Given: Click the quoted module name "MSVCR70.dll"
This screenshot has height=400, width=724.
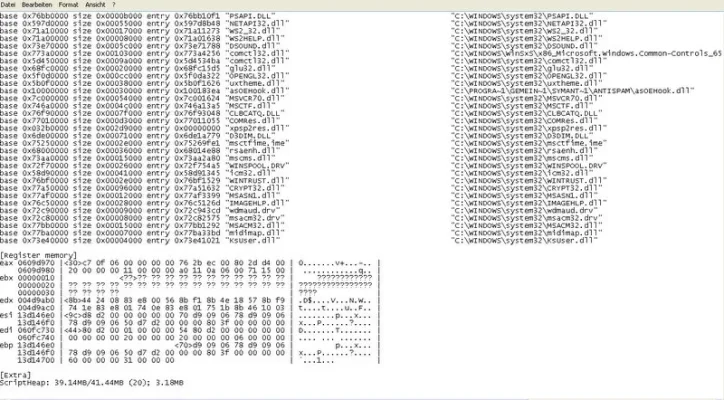Looking at the screenshot, I should 255,98.
